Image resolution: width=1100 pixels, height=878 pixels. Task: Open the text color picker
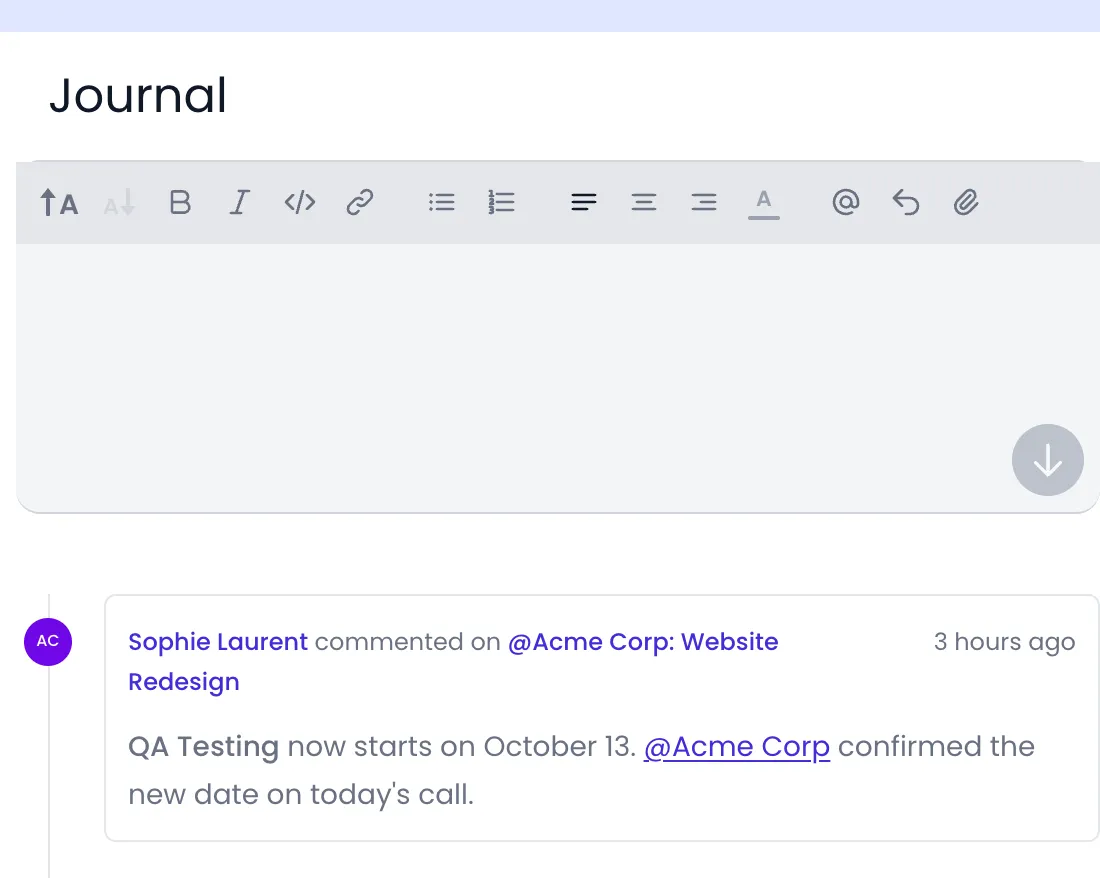click(x=764, y=204)
